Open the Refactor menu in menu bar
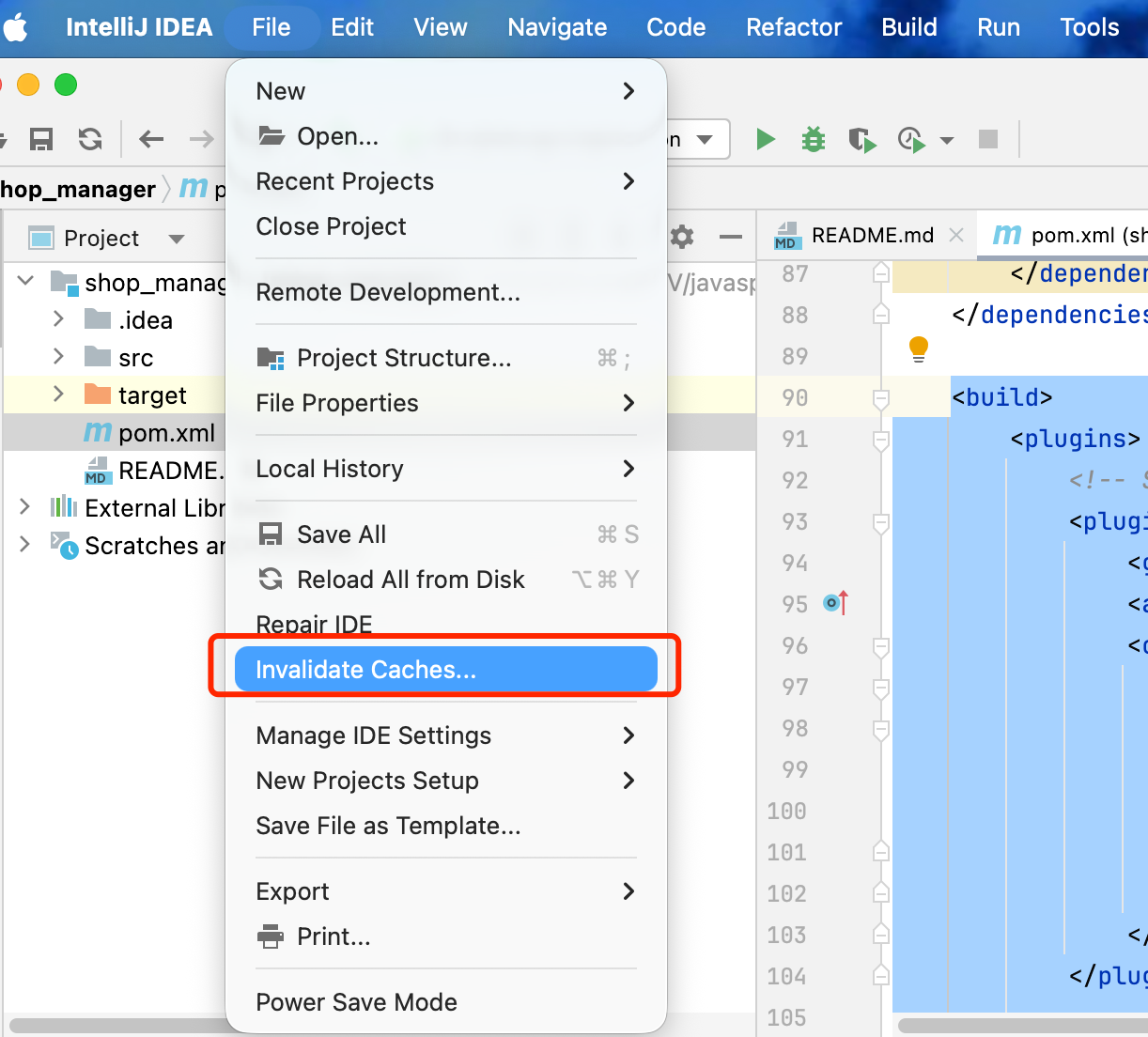Image resolution: width=1148 pixels, height=1037 pixels. (x=793, y=27)
